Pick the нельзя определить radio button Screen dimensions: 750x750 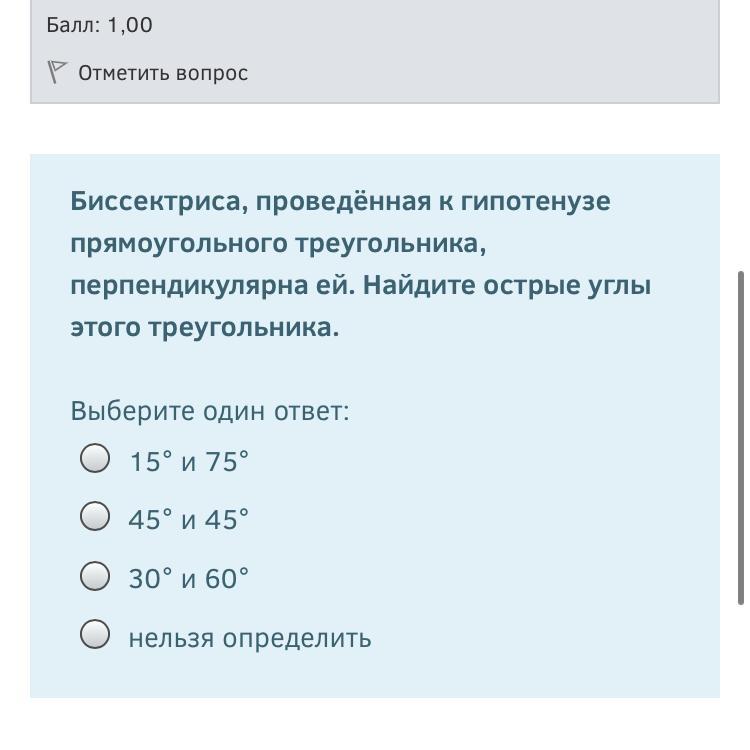pos(95,635)
